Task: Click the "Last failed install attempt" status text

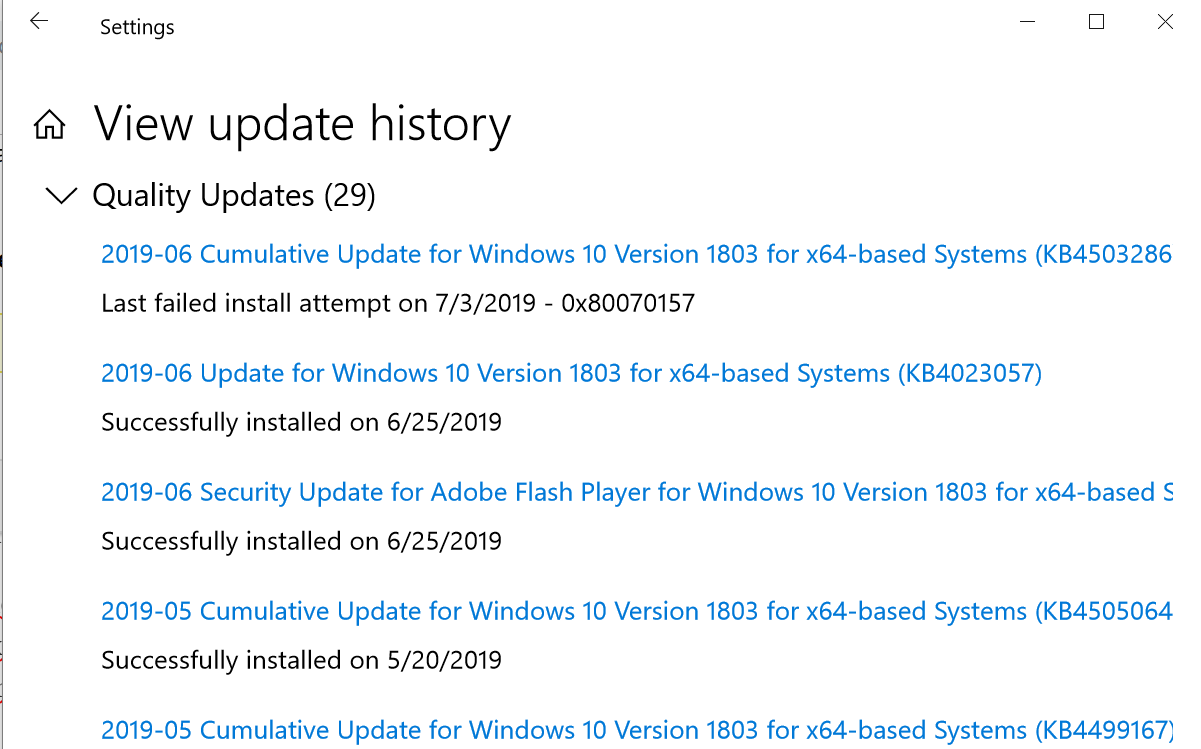Action: click(x=264, y=303)
